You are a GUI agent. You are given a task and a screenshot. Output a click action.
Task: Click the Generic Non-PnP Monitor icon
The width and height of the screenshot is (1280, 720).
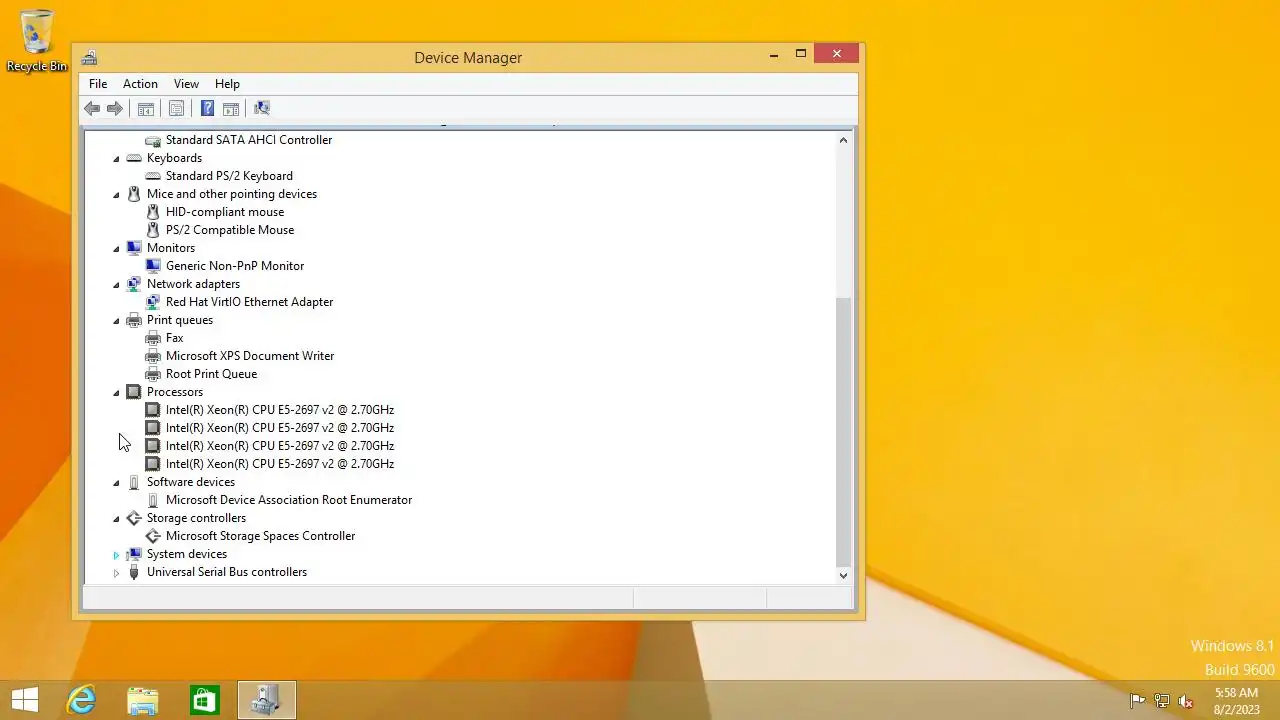point(153,266)
